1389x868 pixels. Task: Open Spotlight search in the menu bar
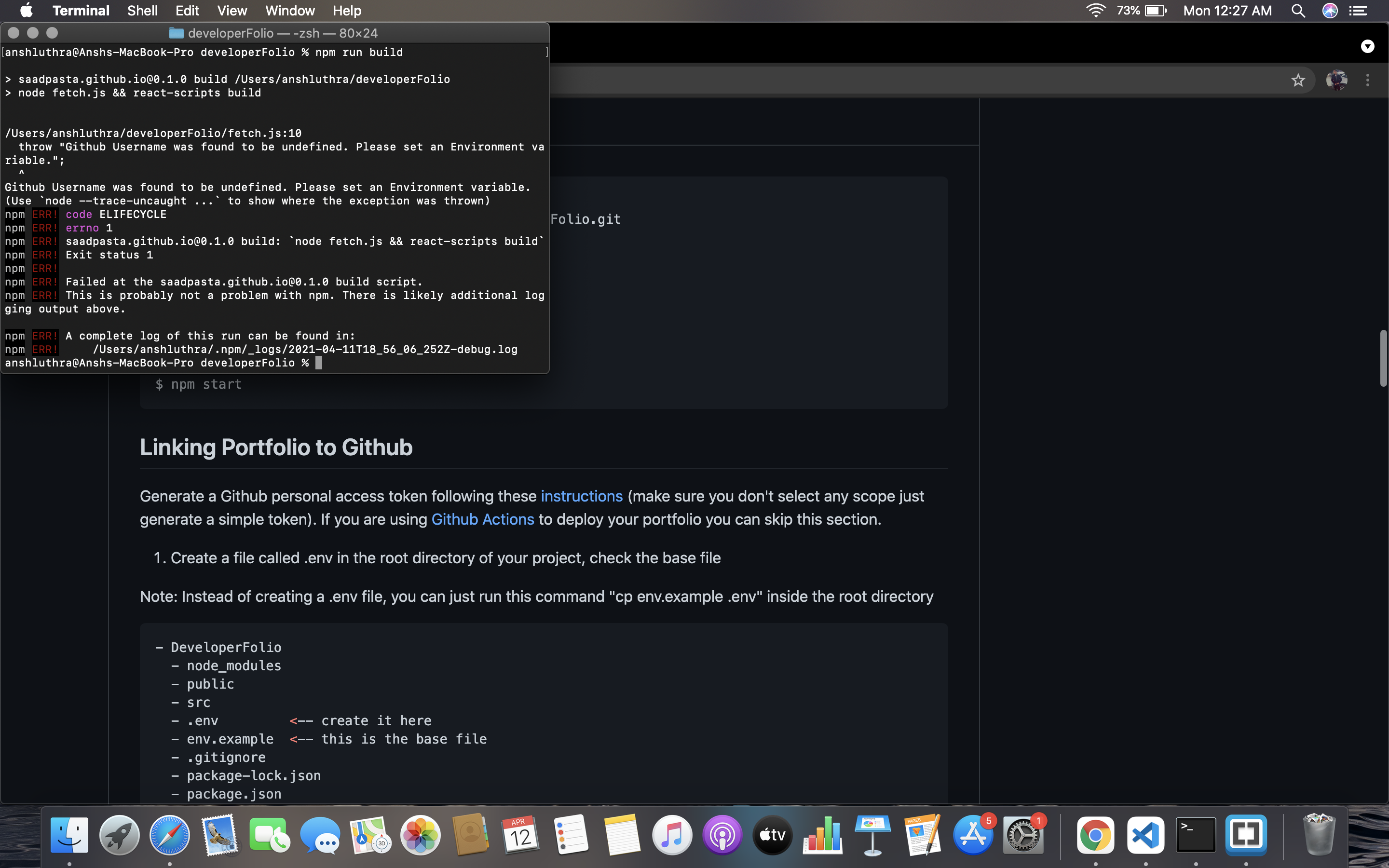[x=1298, y=10]
